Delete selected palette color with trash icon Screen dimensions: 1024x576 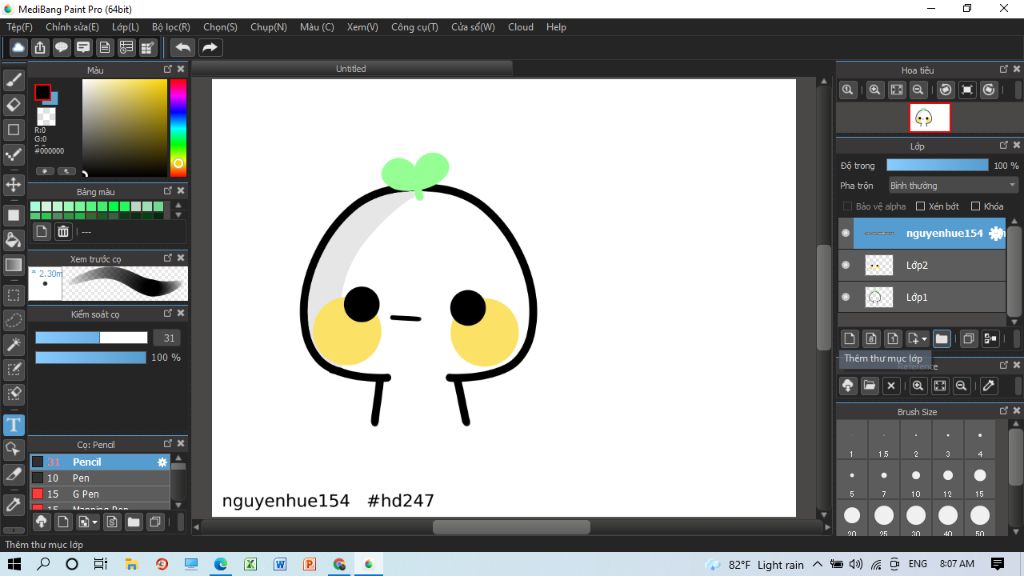click(x=63, y=231)
